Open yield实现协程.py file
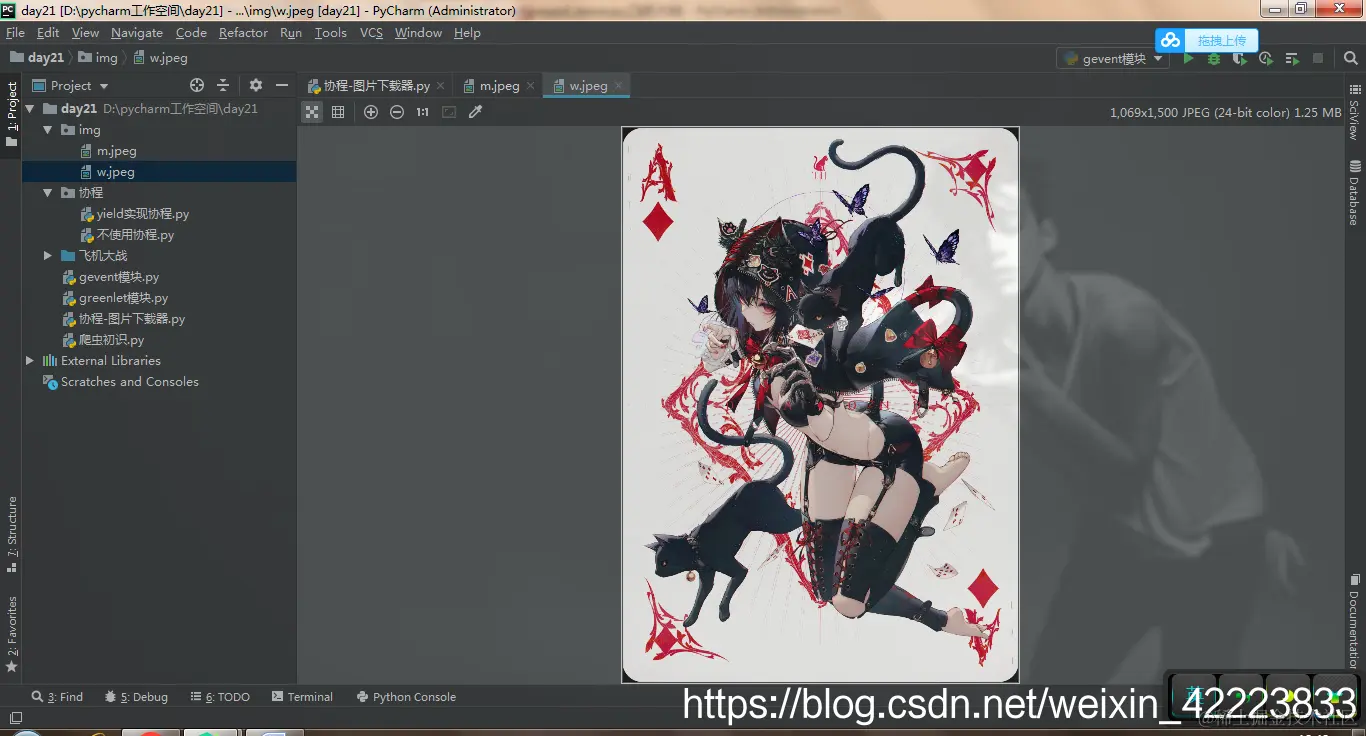1366x736 pixels. 142,214
